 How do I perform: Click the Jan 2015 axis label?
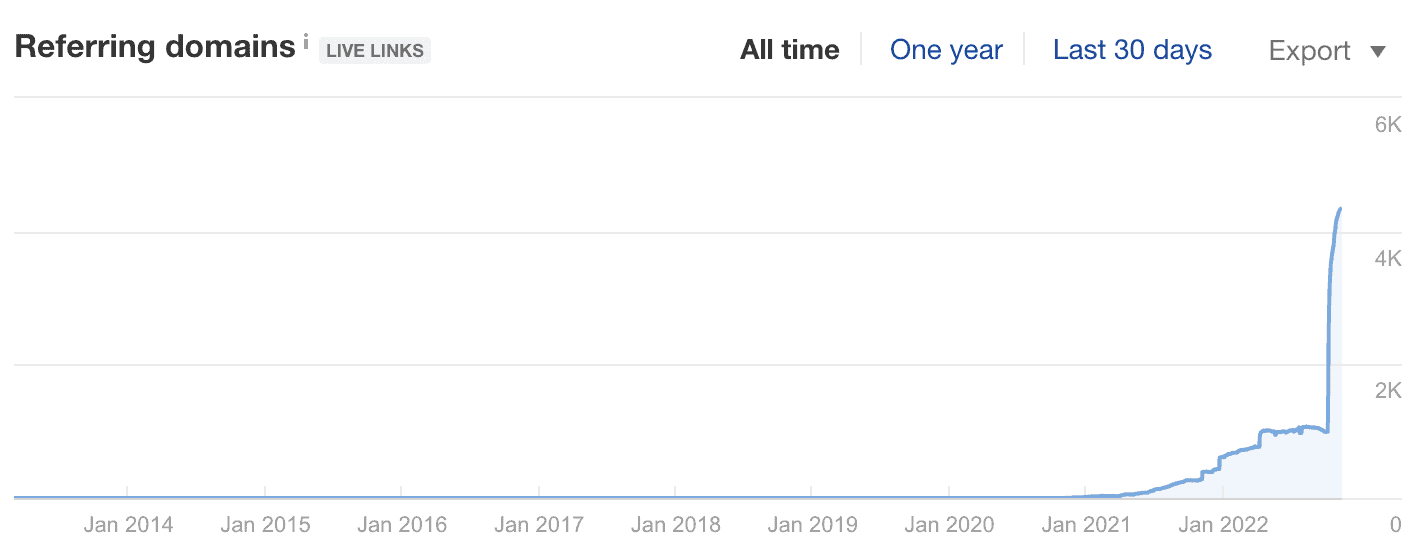click(x=265, y=524)
